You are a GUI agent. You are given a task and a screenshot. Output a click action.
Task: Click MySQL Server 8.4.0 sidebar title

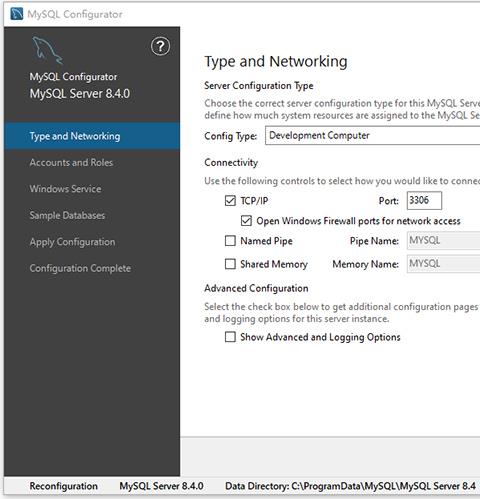80,94
